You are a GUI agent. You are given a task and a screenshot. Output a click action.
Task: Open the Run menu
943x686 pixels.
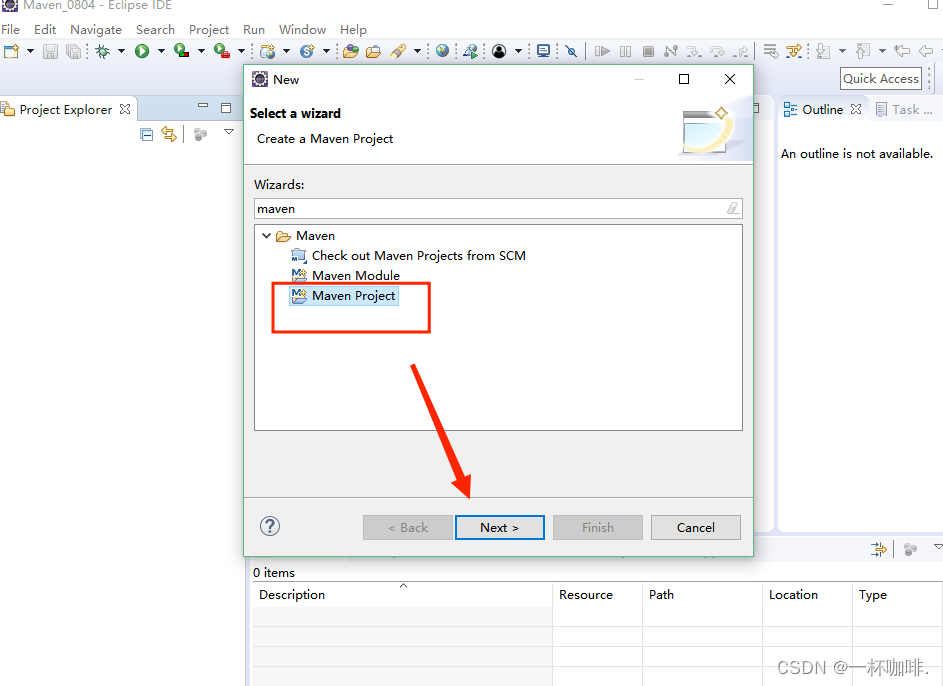click(x=254, y=29)
